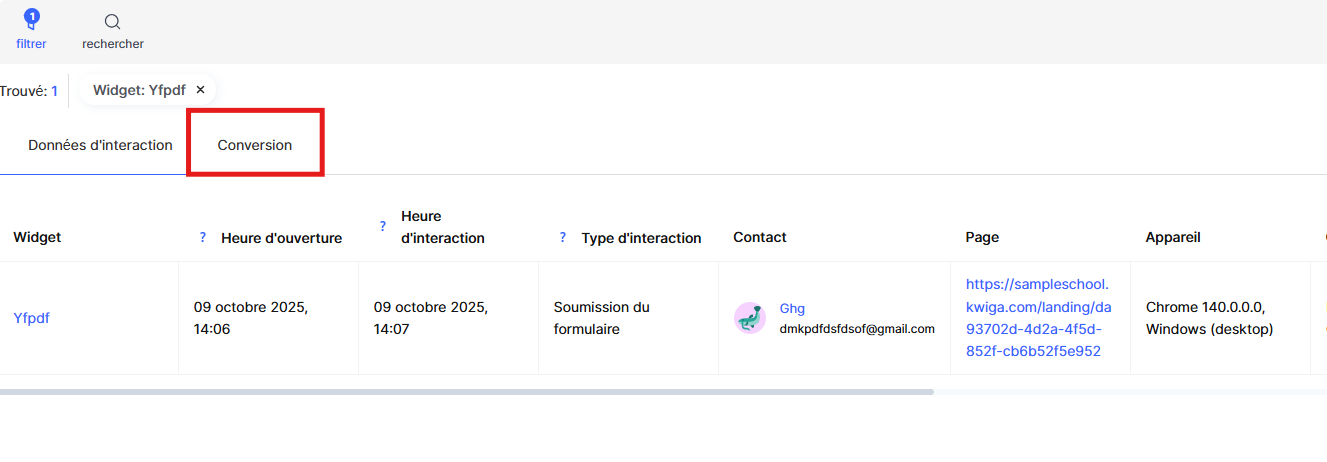Click the Soumission du formulaire cell
Image resolution: width=1327 pixels, height=462 pixels.
click(601, 318)
